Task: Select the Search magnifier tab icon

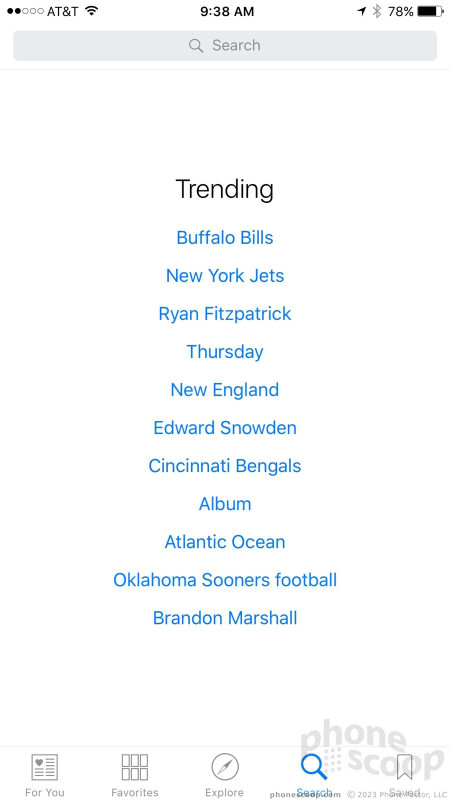Action: click(x=314, y=767)
